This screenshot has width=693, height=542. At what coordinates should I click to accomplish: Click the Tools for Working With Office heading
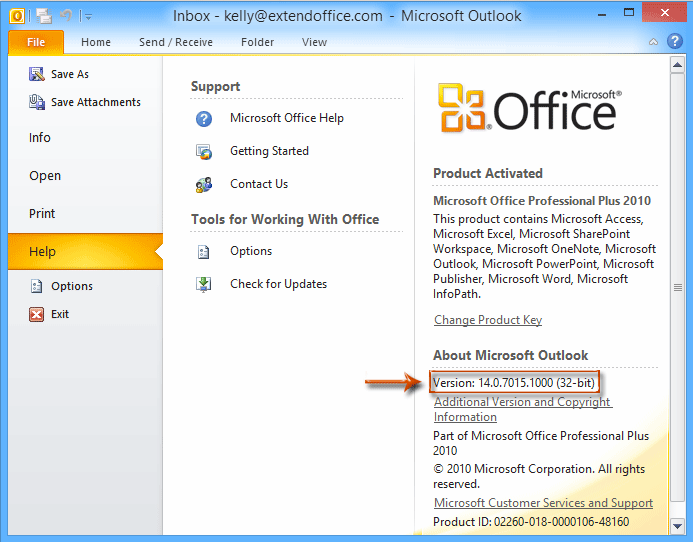coord(285,219)
